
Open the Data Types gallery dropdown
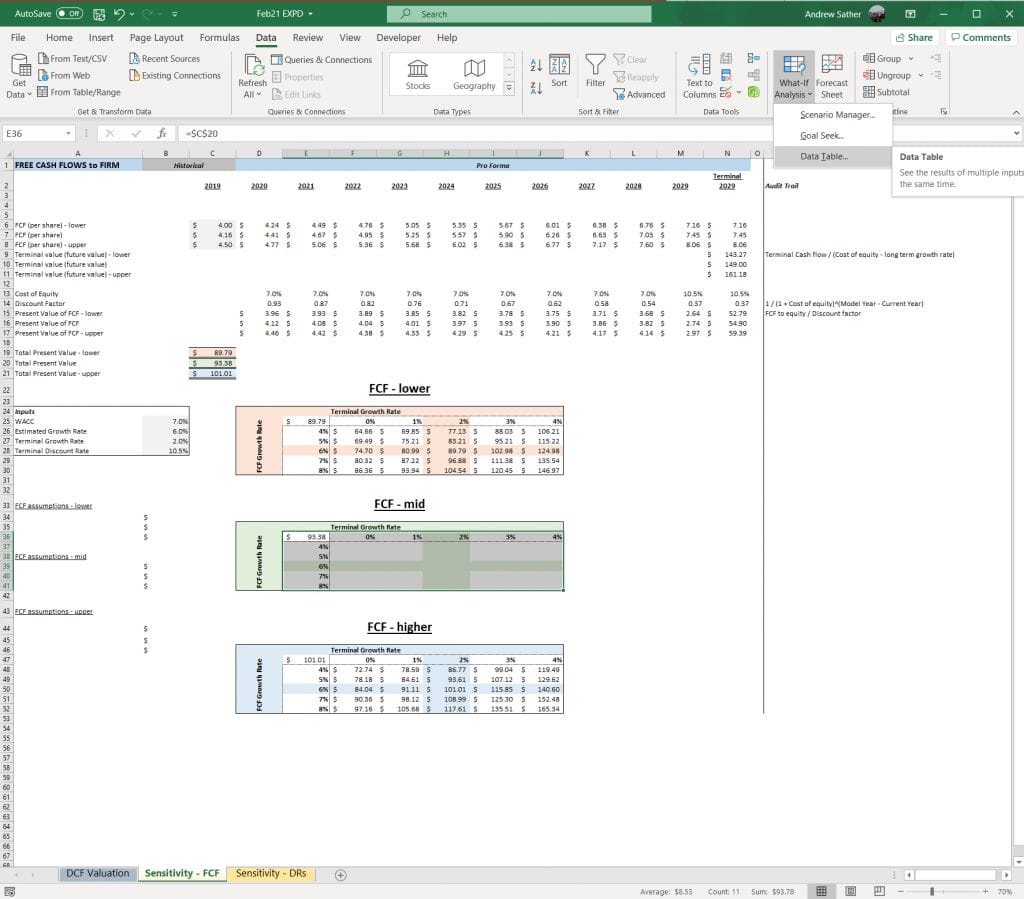point(508,87)
